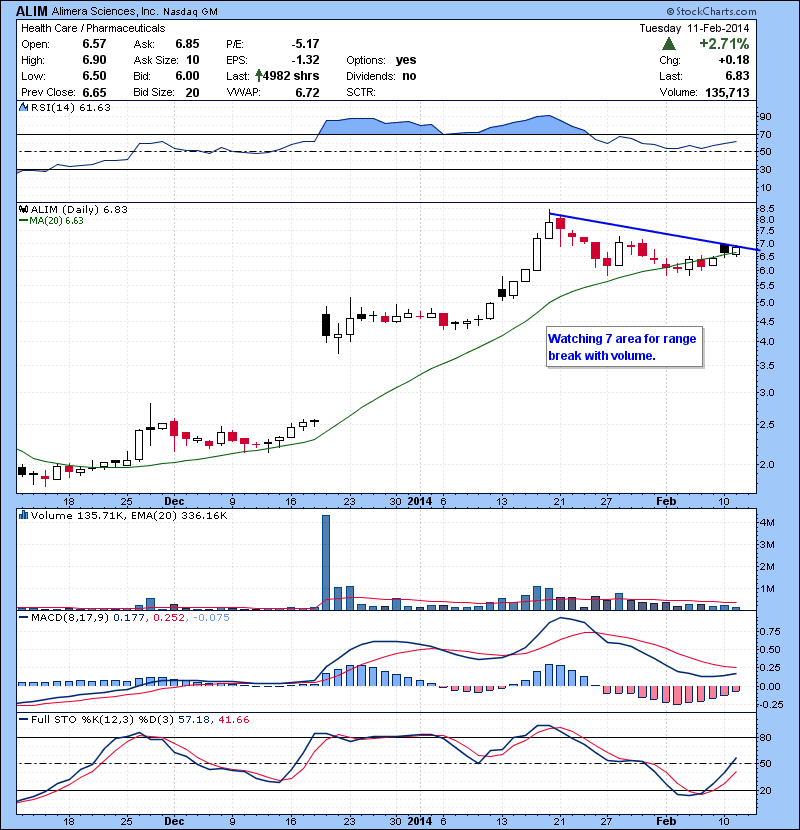Click the Dividends 'no' value

click(409, 76)
